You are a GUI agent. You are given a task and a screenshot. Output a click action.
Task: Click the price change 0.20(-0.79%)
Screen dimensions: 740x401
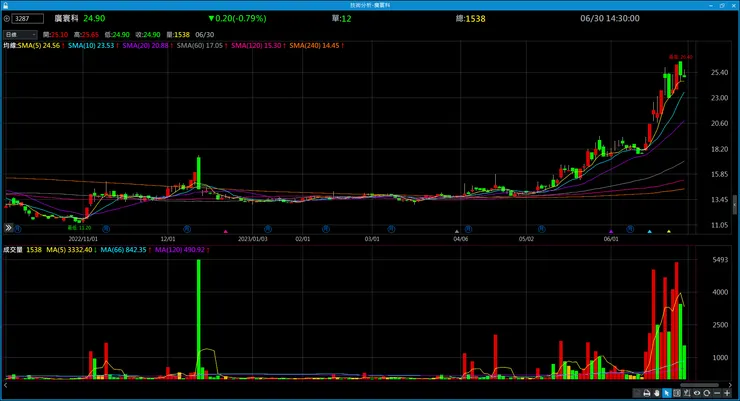pyautogui.click(x=237, y=18)
